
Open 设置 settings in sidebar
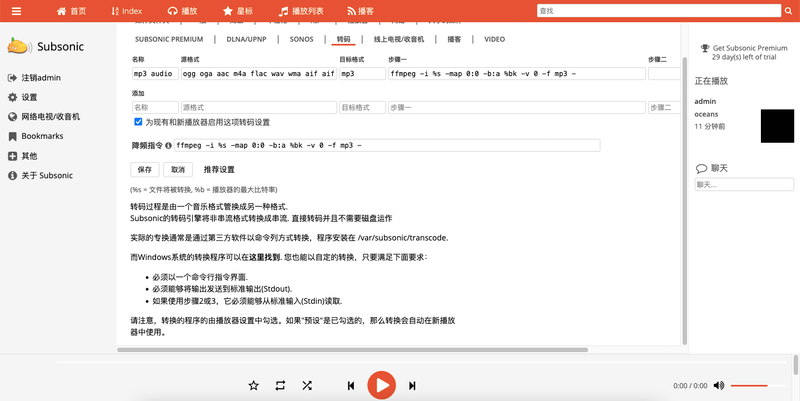pyautogui.click(x=22, y=97)
